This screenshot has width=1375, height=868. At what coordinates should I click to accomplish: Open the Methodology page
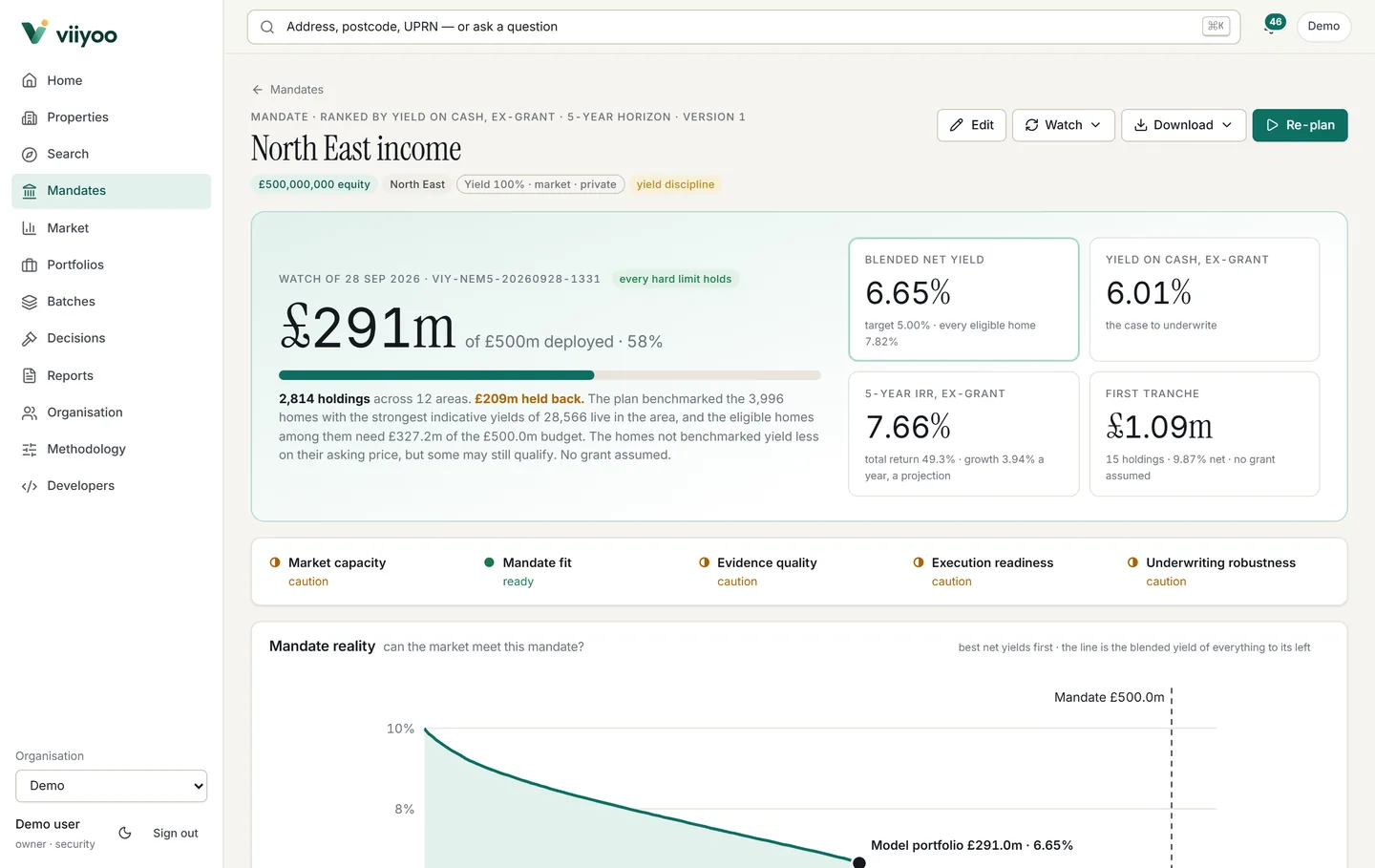tap(112, 449)
